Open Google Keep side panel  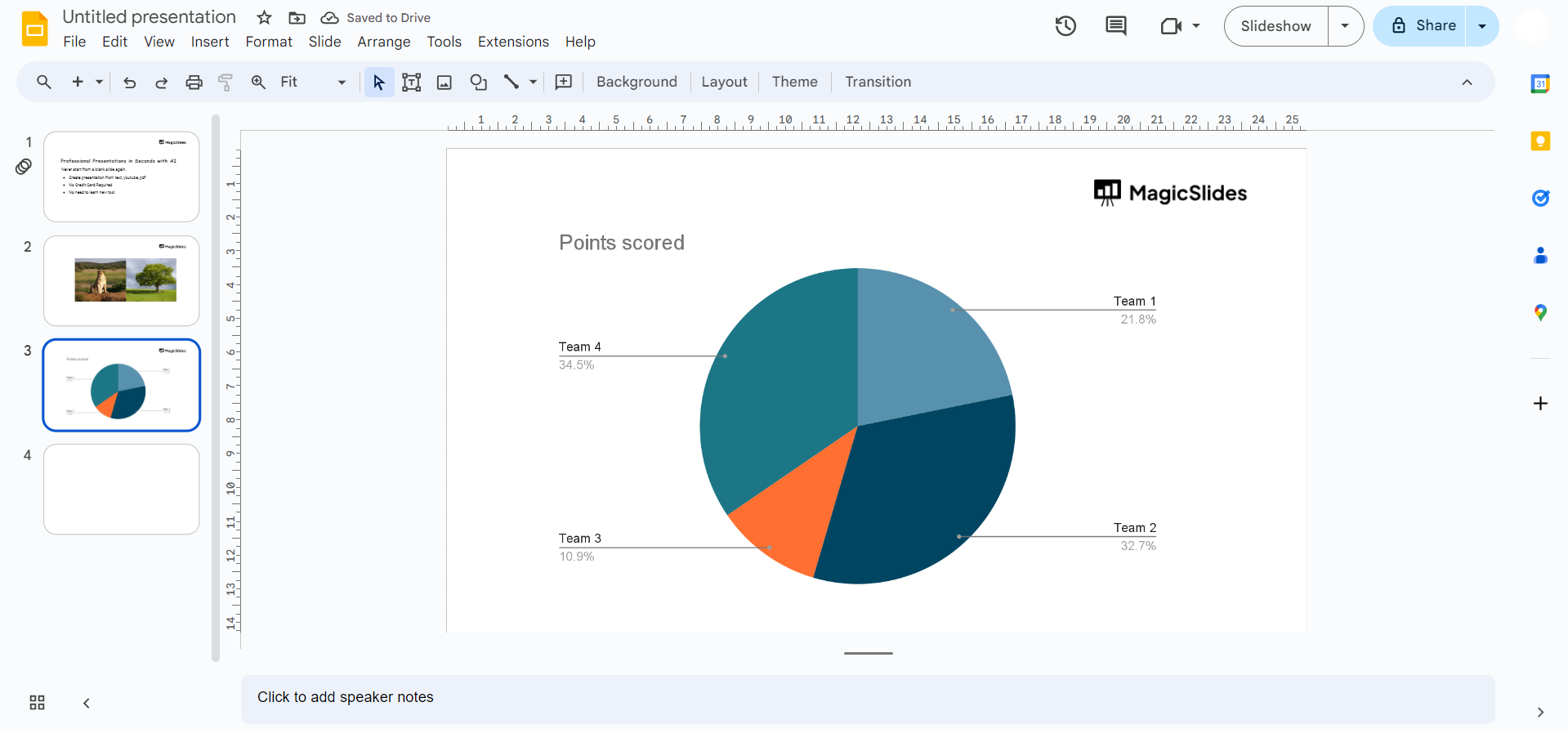1540,141
